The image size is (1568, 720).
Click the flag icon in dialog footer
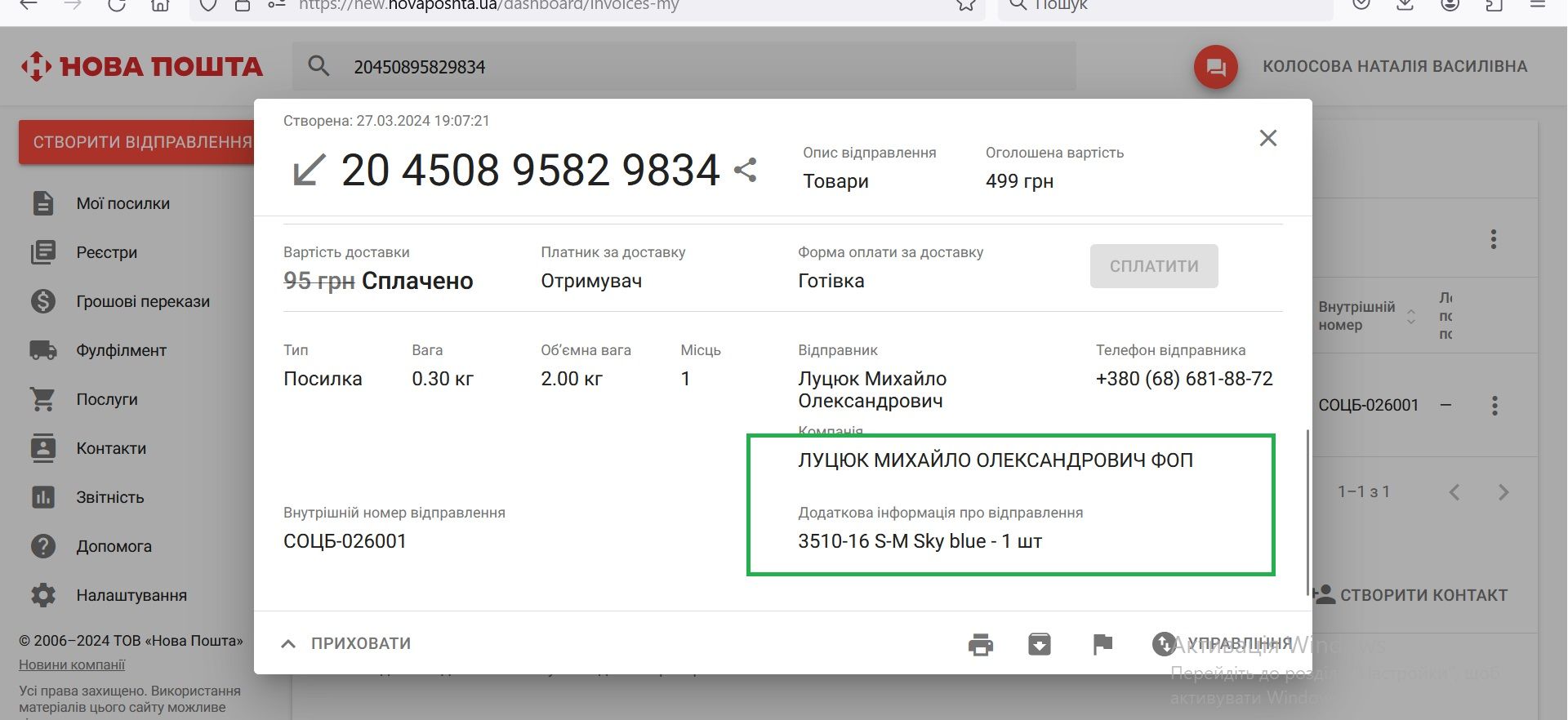coord(1102,644)
